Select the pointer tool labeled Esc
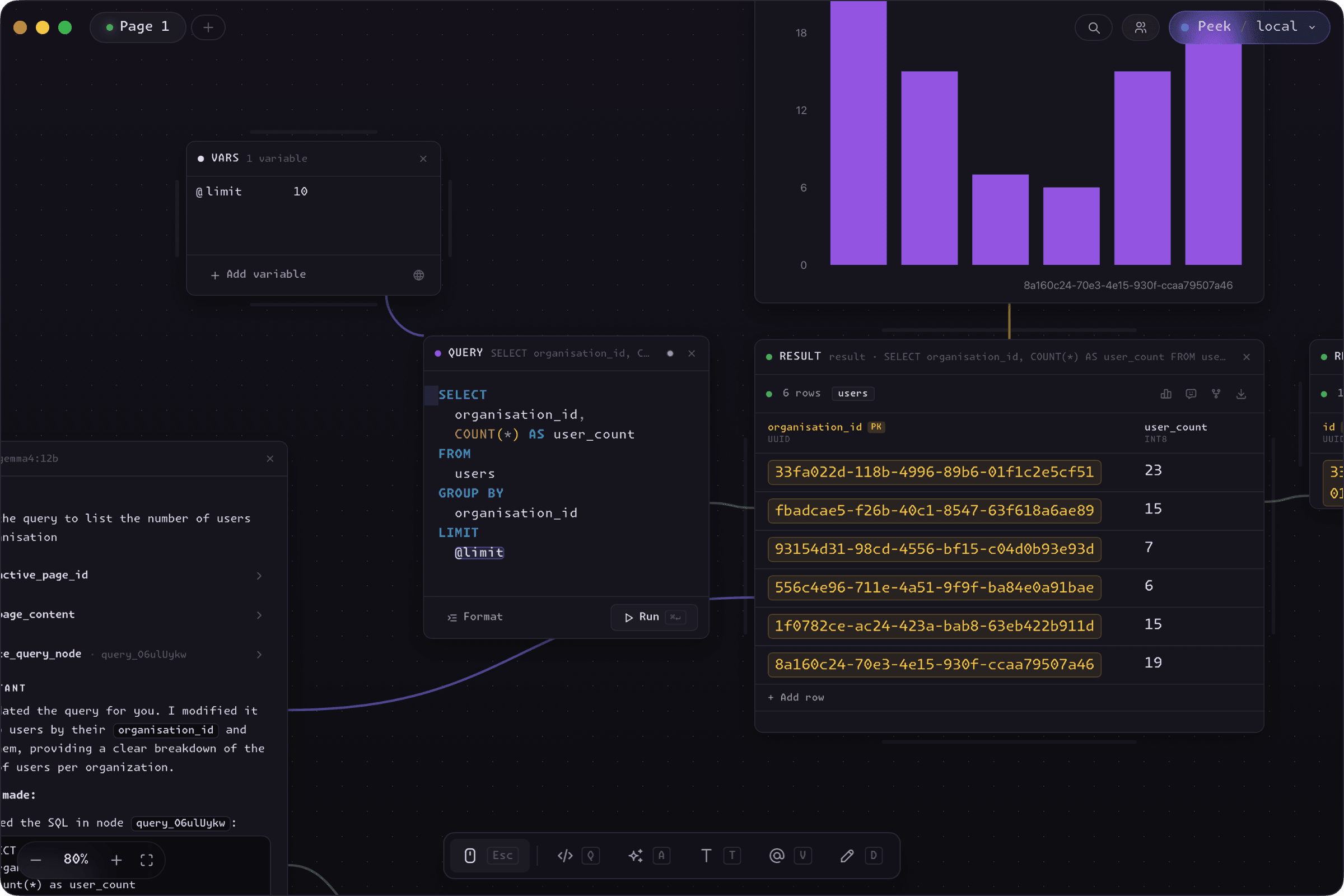This screenshot has height=896, width=1344. [x=489, y=856]
